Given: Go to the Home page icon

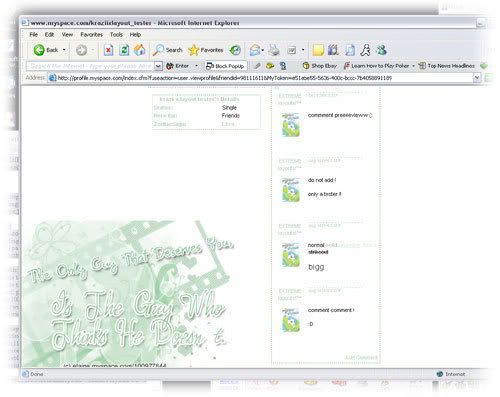Looking at the screenshot, I should click(140, 50).
